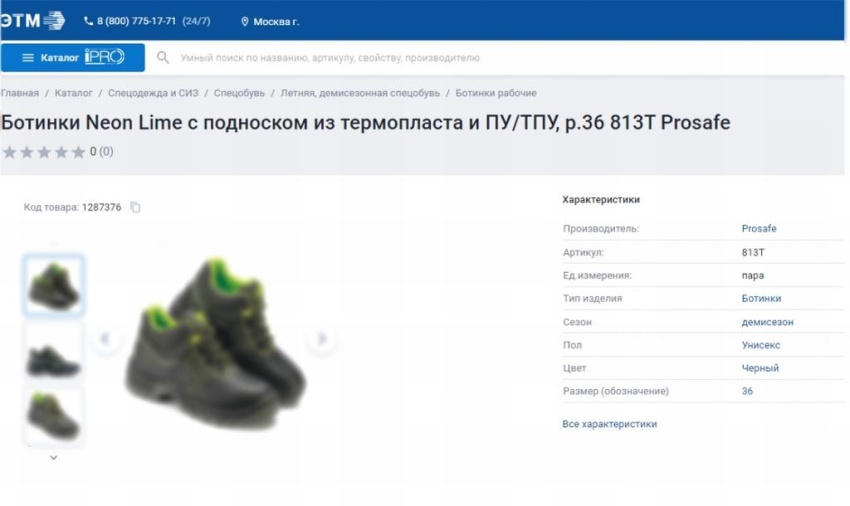
Task: Open the Каталог menu
Action: (x=73, y=57)
